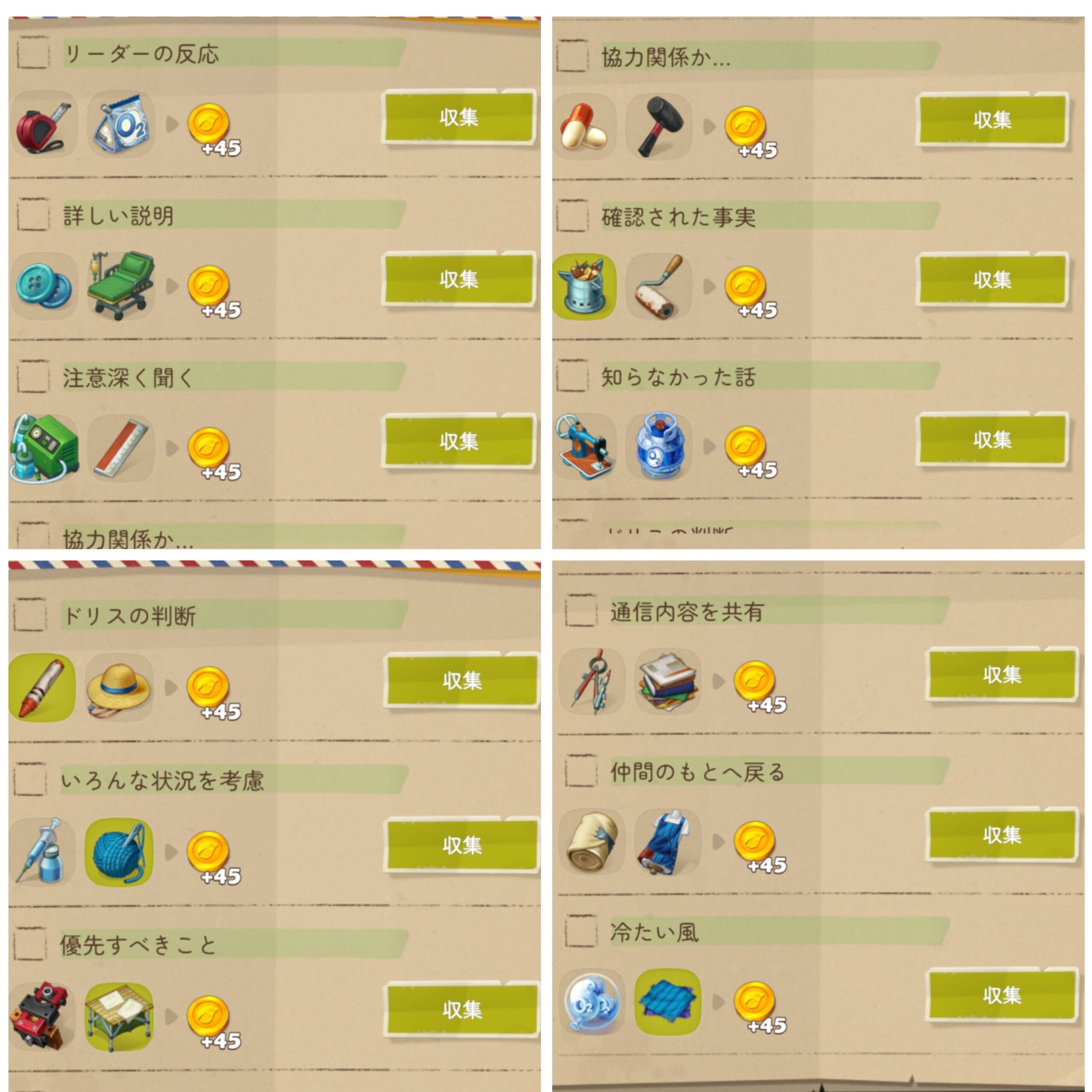
Task: Select the green hospital bed item
Action: pyautogui.click(x=120, y=285)
